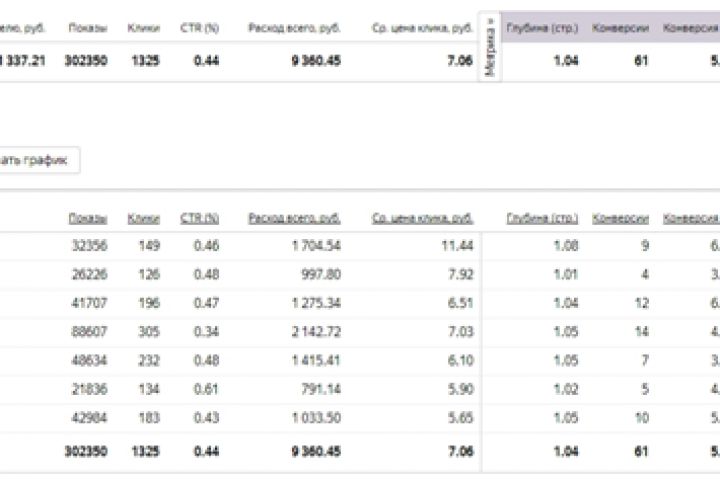
Task: Click the average click price 6.51
Action: click(461, 303)
